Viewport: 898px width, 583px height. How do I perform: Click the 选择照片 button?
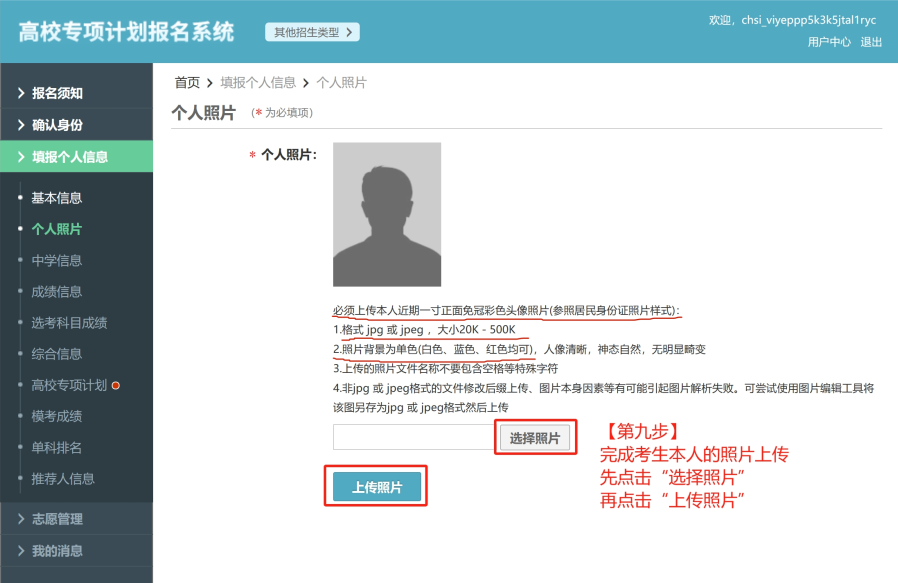coord(534,437)
